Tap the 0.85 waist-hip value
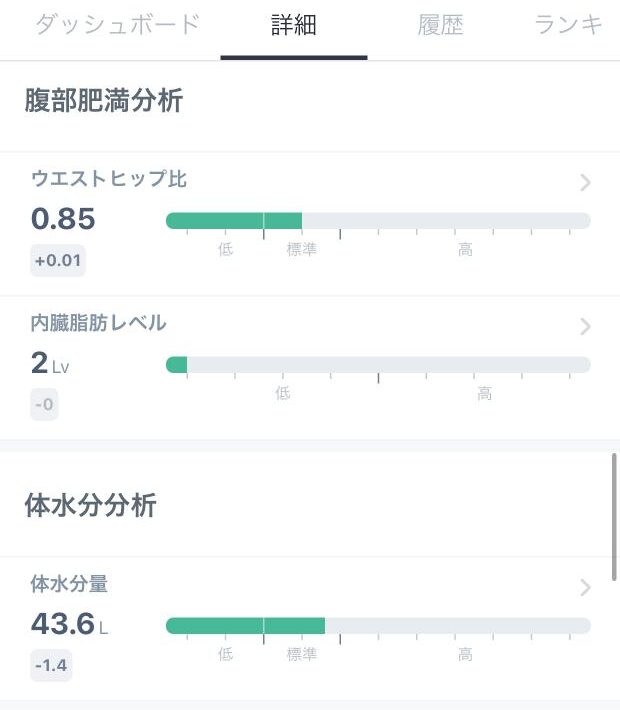This screenshot has height=710, width=620. 63,219
